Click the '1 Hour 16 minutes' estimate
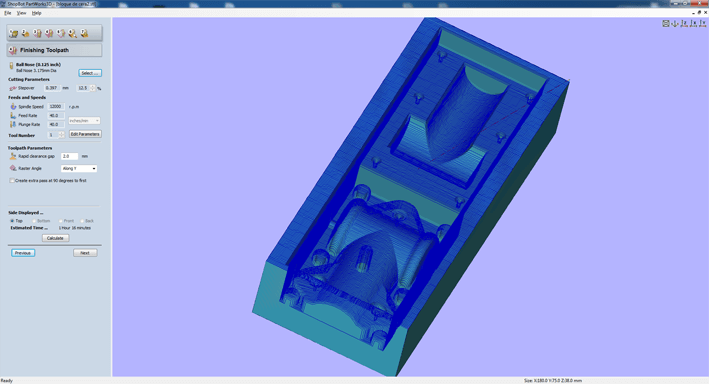The width and height of the screenshot is (709, 384). (x=75, y=228)
